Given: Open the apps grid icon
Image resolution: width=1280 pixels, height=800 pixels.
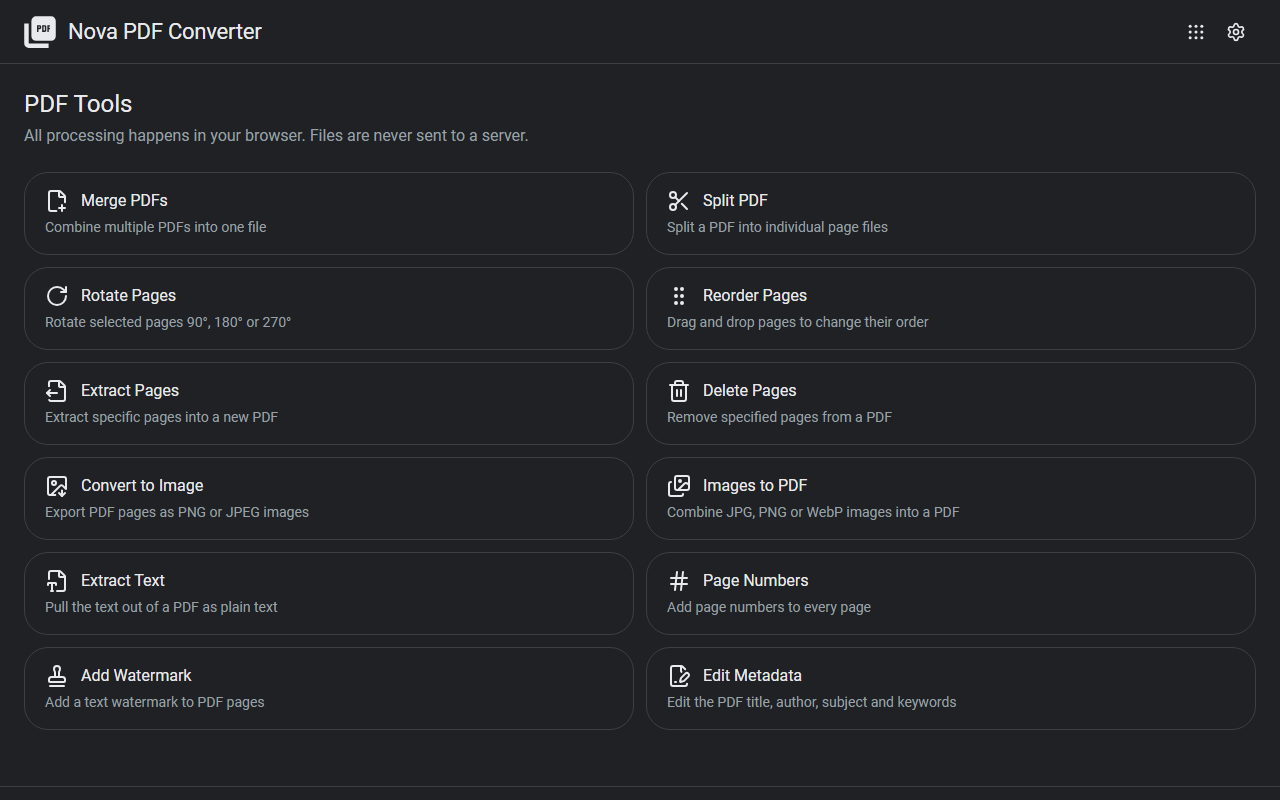Looking at the screenshot, I should [1196, 32].
